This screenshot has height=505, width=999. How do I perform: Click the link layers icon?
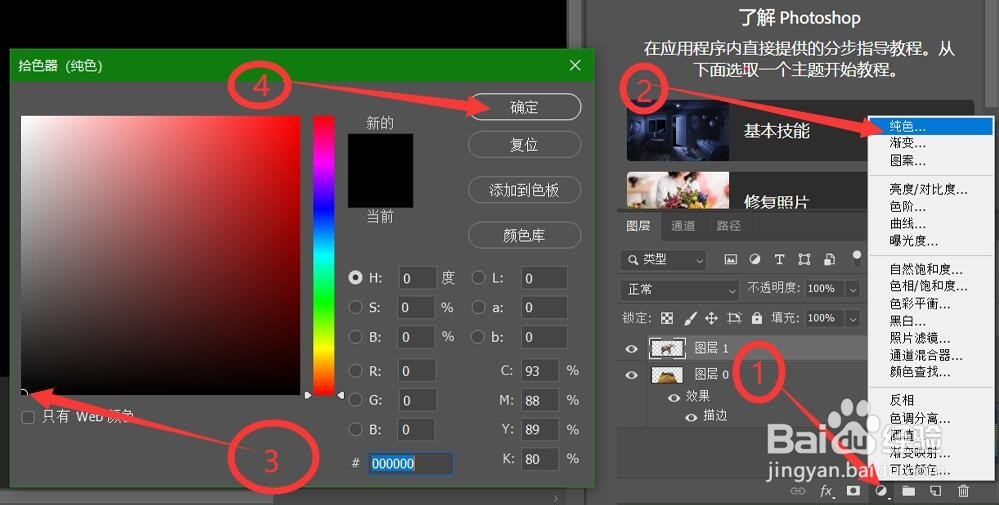(x=798, y=490)
